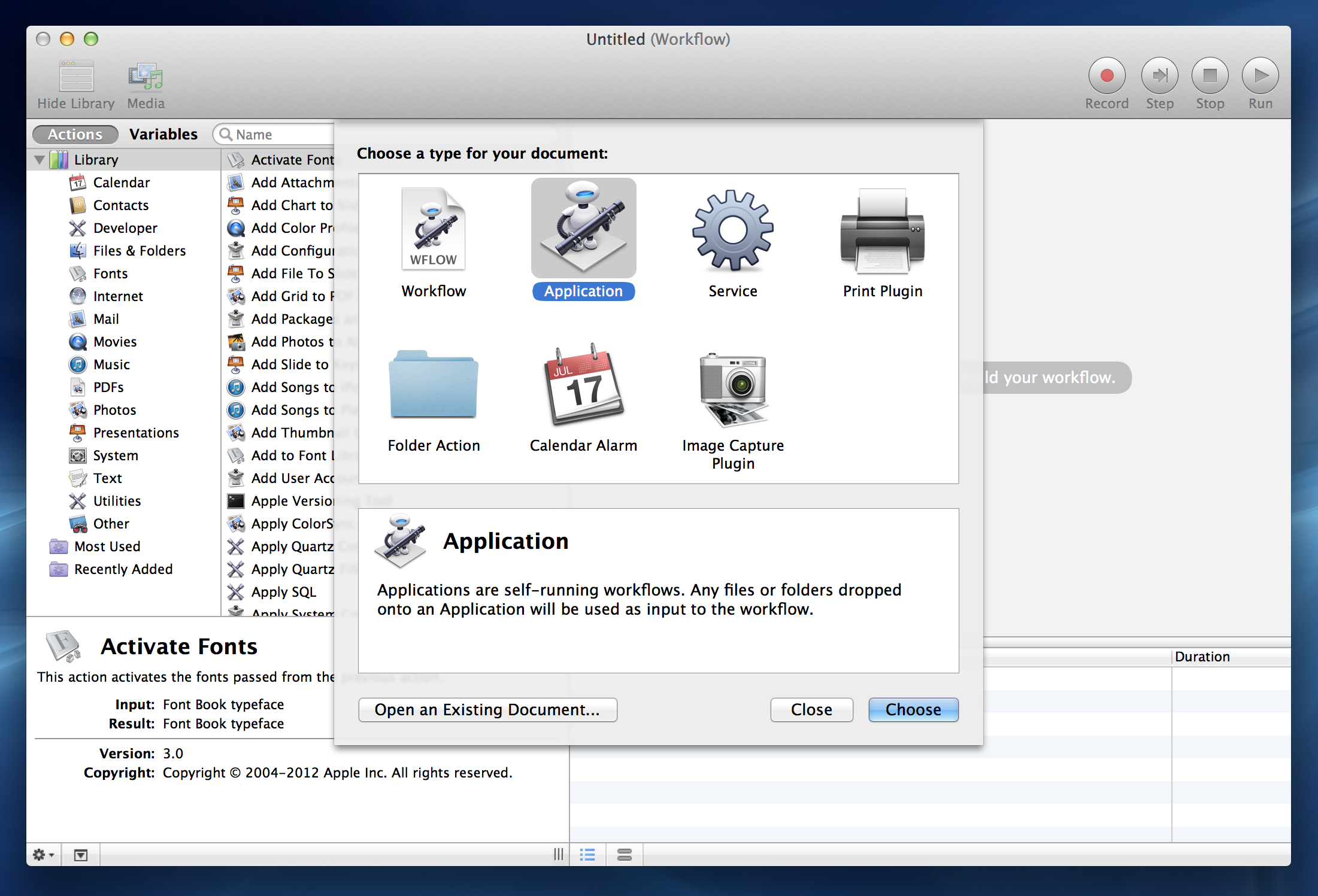This screenshot has height=896, width=1318.
Task: Click the Duration column header
Action: [1231, 657]
